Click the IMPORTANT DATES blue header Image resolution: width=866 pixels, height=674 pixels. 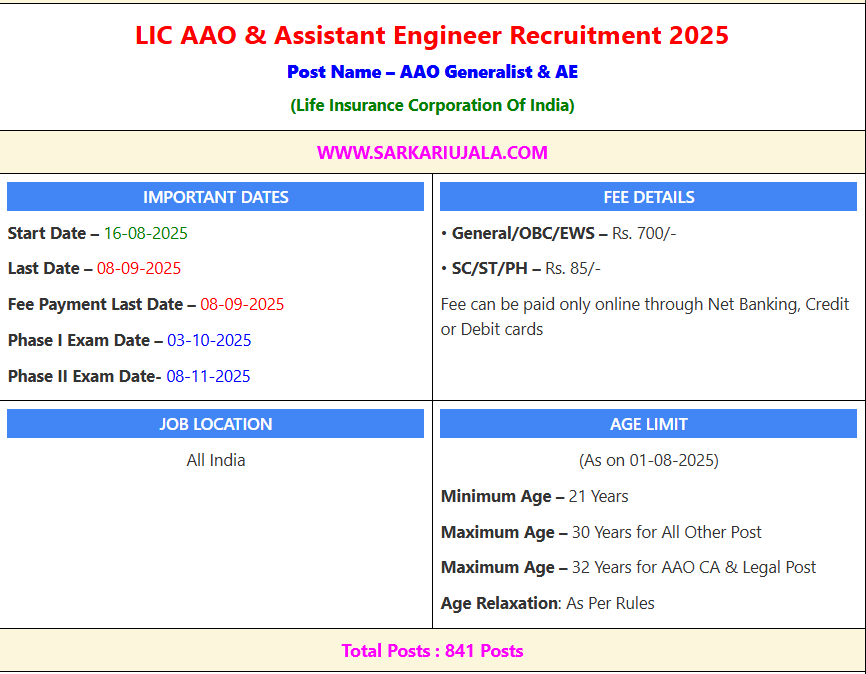point(215,197)
